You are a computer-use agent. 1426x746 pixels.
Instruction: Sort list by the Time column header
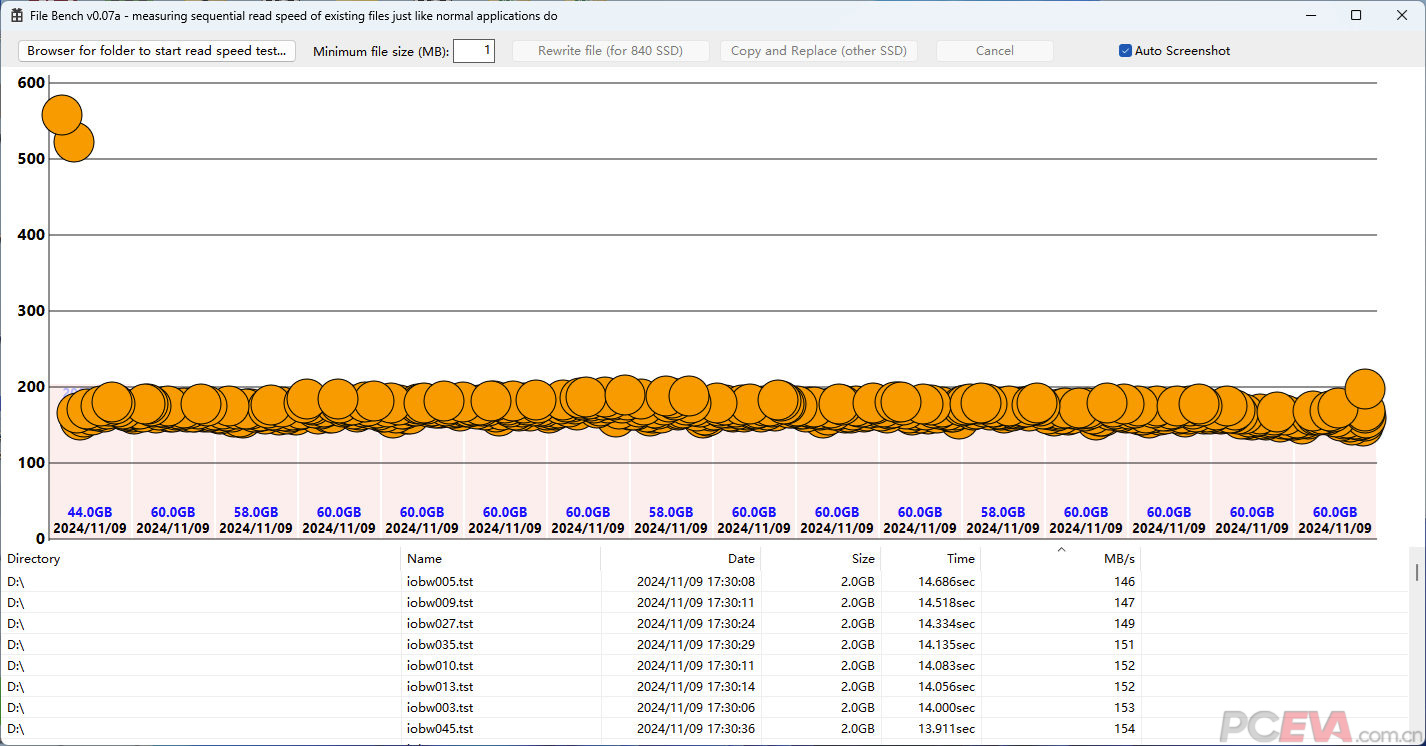930,559
